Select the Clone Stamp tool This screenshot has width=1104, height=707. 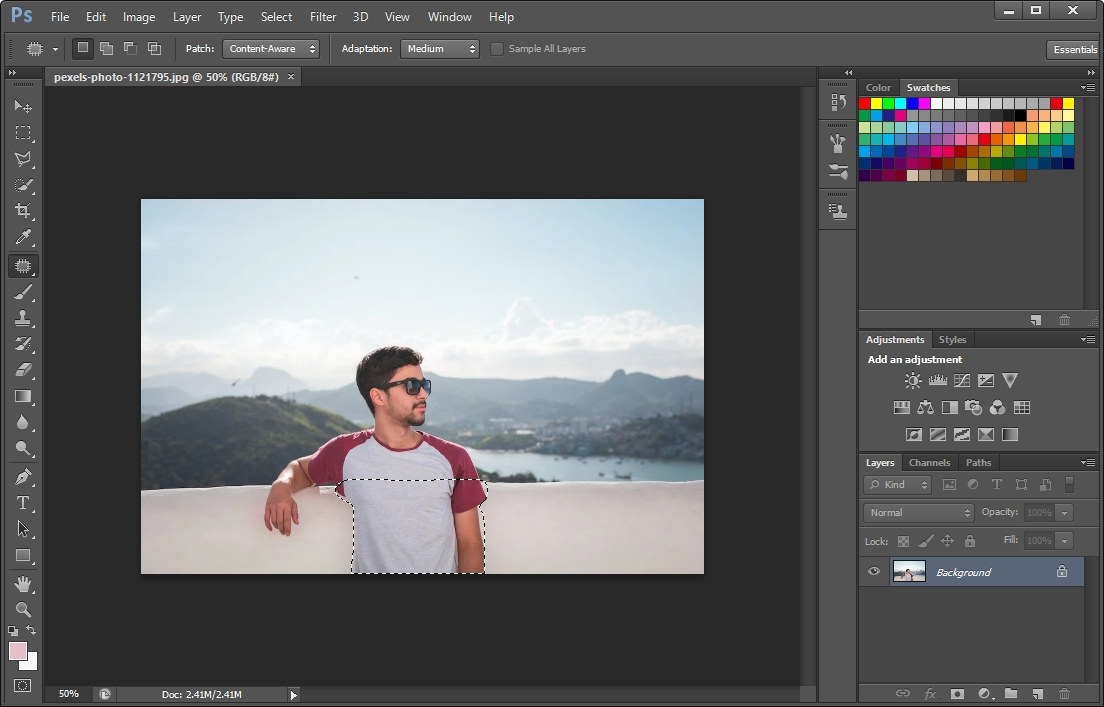coord(23,318)
